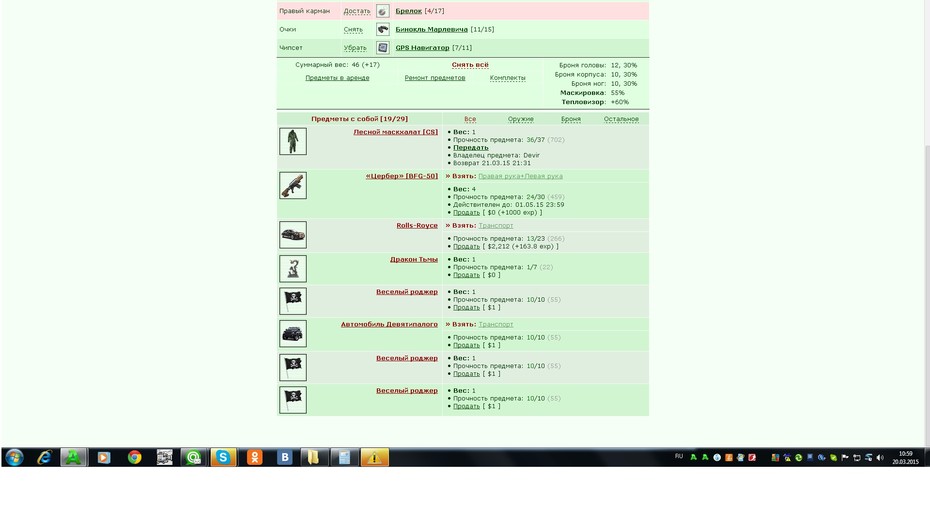Click the Бинокль Марлевича binoculars icon
This screenshot has width=930, height=523.
(383, 29)
